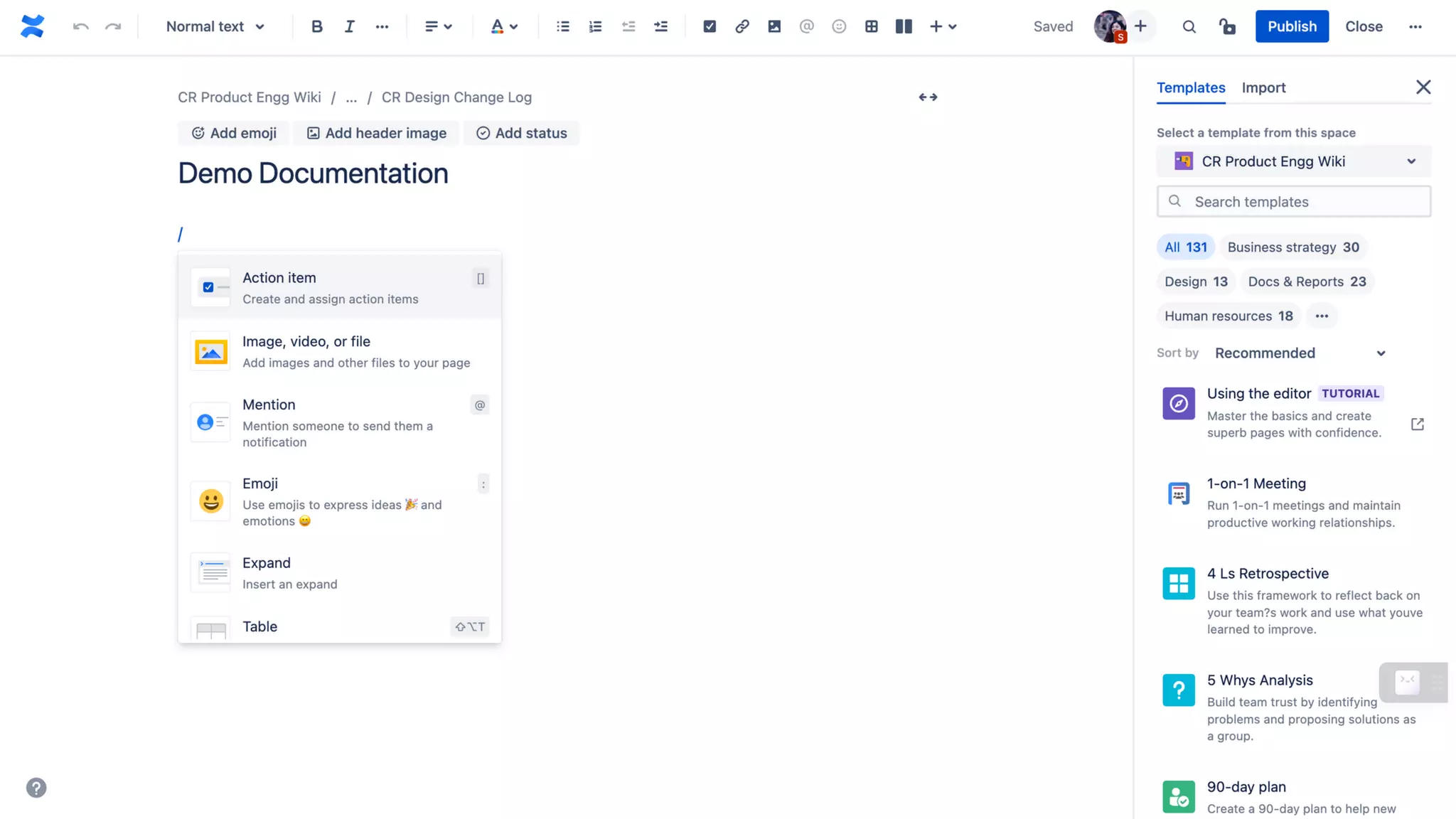Insert a layouts section from the toolbar

[x=903, y=26]
